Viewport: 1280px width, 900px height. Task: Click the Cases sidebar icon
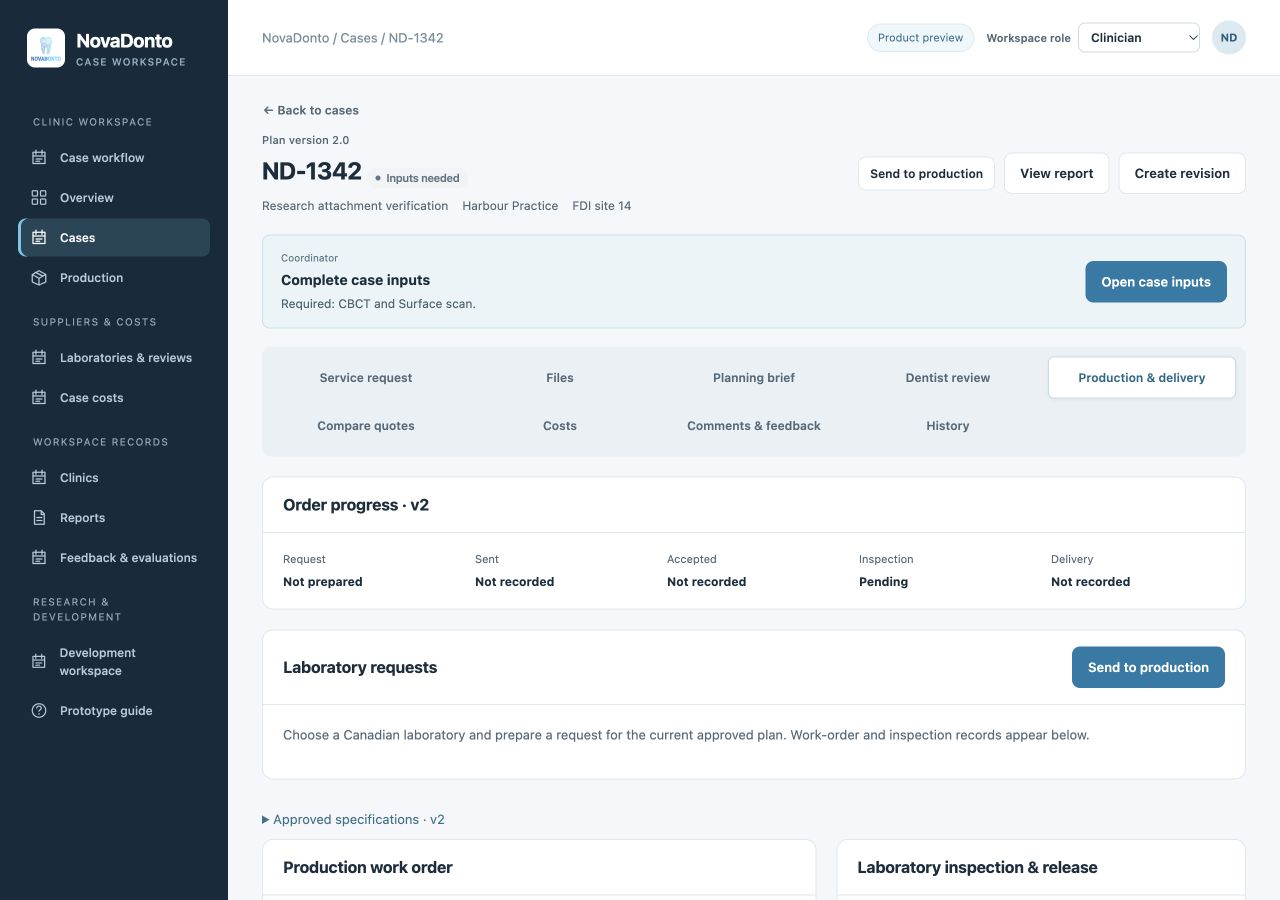(x=39, y=238)
